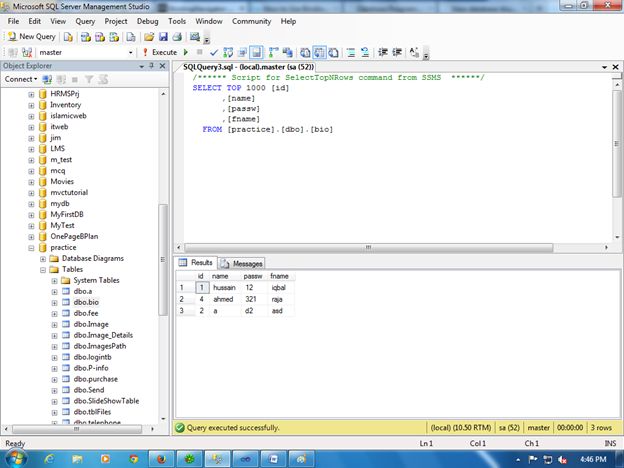The image size is (624, 468).
Task: Click the Parse query checkmark icon
Action: (213, 52)
